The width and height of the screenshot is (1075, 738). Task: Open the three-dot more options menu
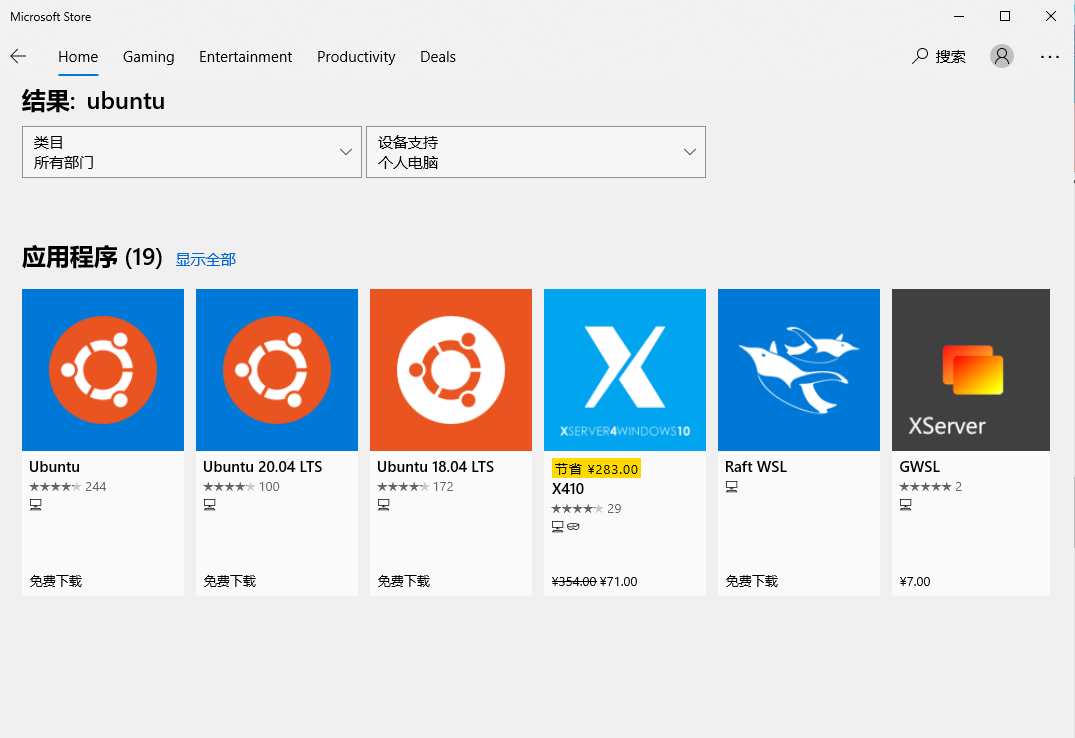tap(1050, 57)
